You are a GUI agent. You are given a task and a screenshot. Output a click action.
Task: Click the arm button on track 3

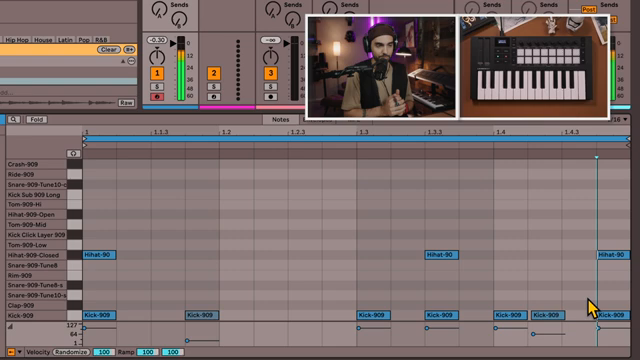tap(270, 97)
